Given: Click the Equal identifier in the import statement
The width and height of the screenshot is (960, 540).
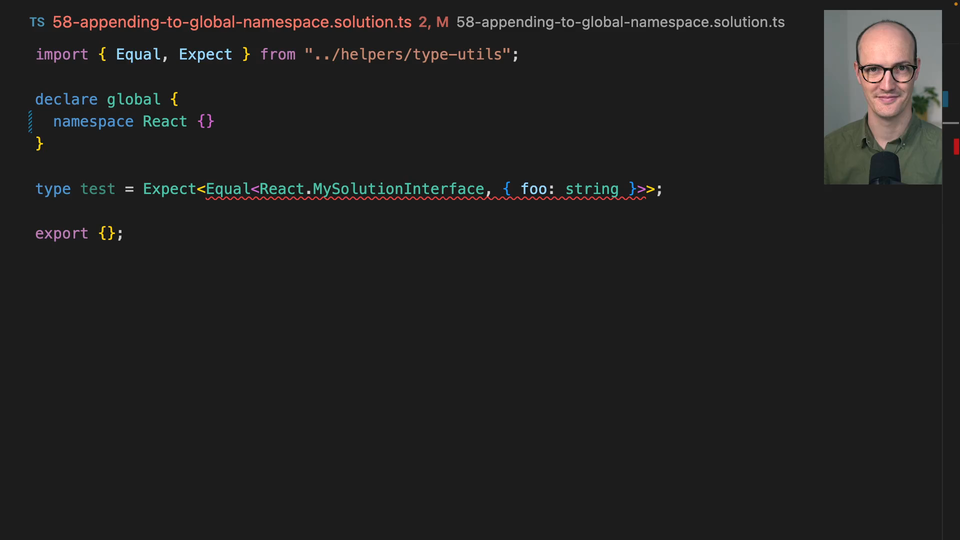Looking at the screenshot, I should pos(138,54).
